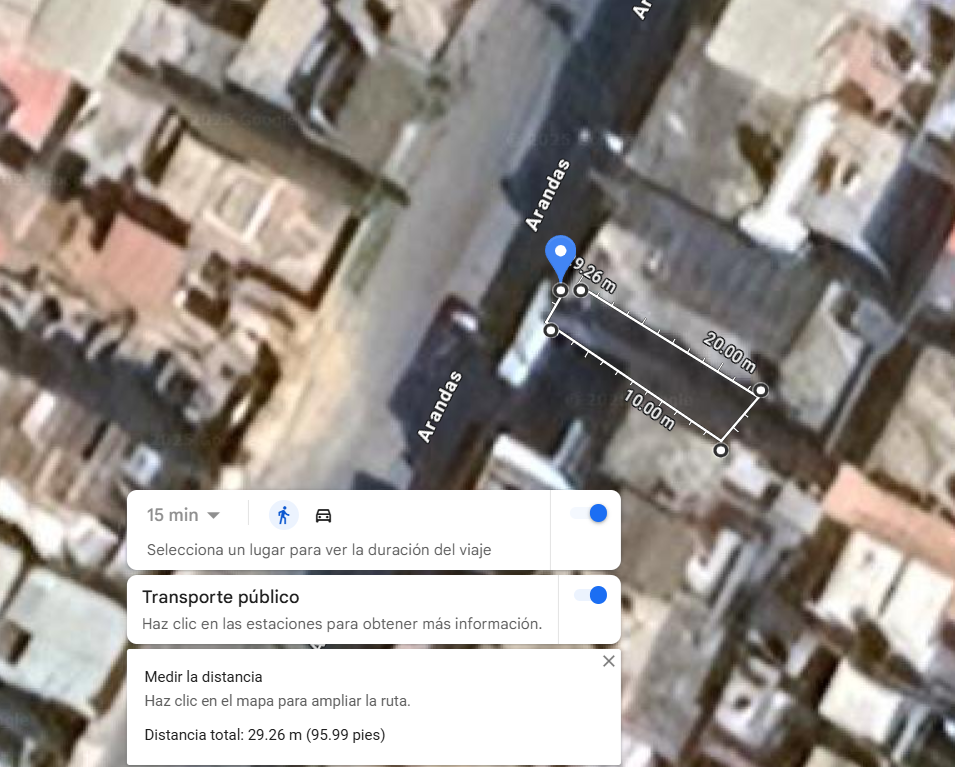
Task: Click the Transporte público heading
Action: [220, 597]
